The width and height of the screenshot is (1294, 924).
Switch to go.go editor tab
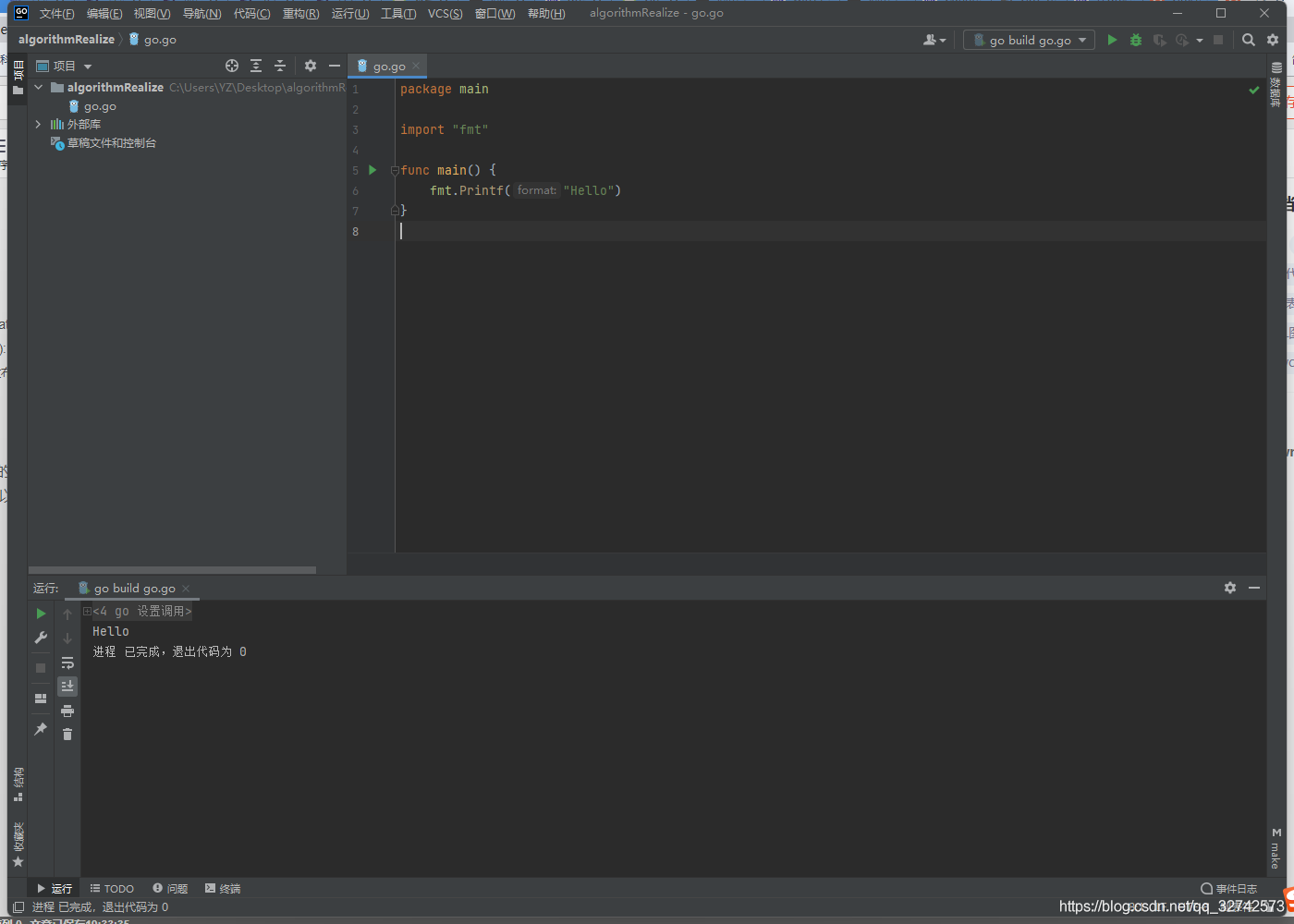(389, 66)
